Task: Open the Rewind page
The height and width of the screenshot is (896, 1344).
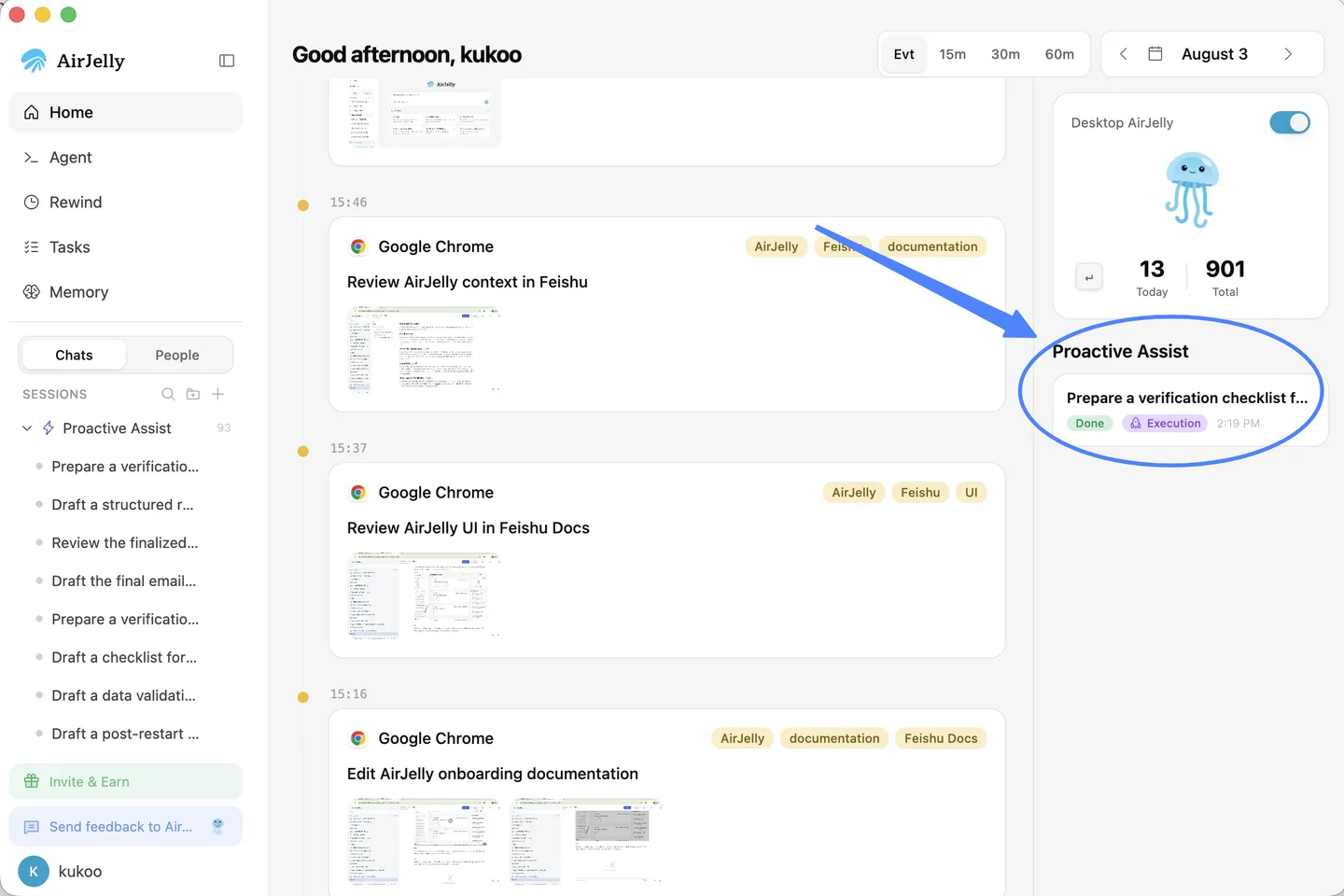Action: (x=126, y=203)
